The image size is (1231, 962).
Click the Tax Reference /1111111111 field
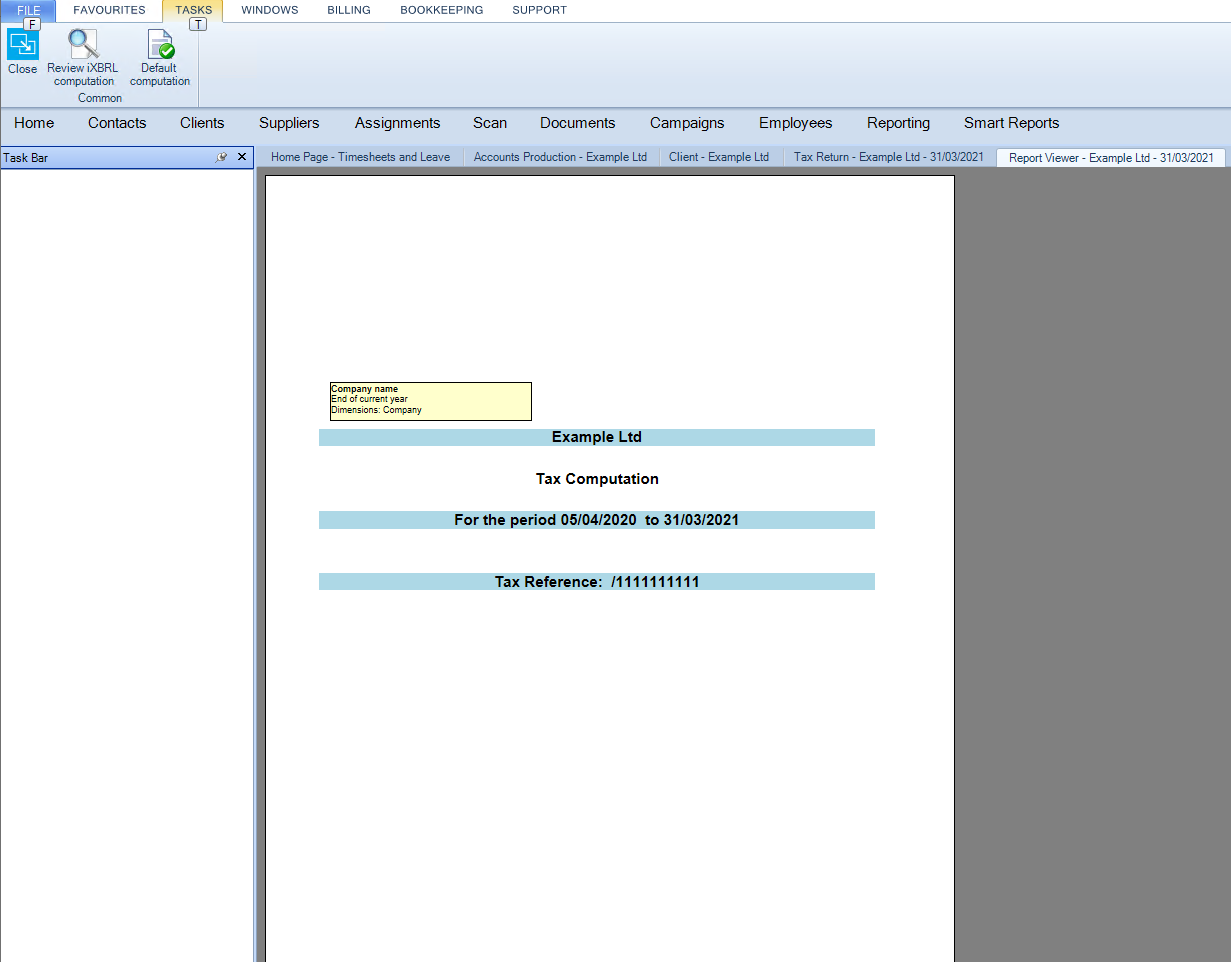click(597, 582)
